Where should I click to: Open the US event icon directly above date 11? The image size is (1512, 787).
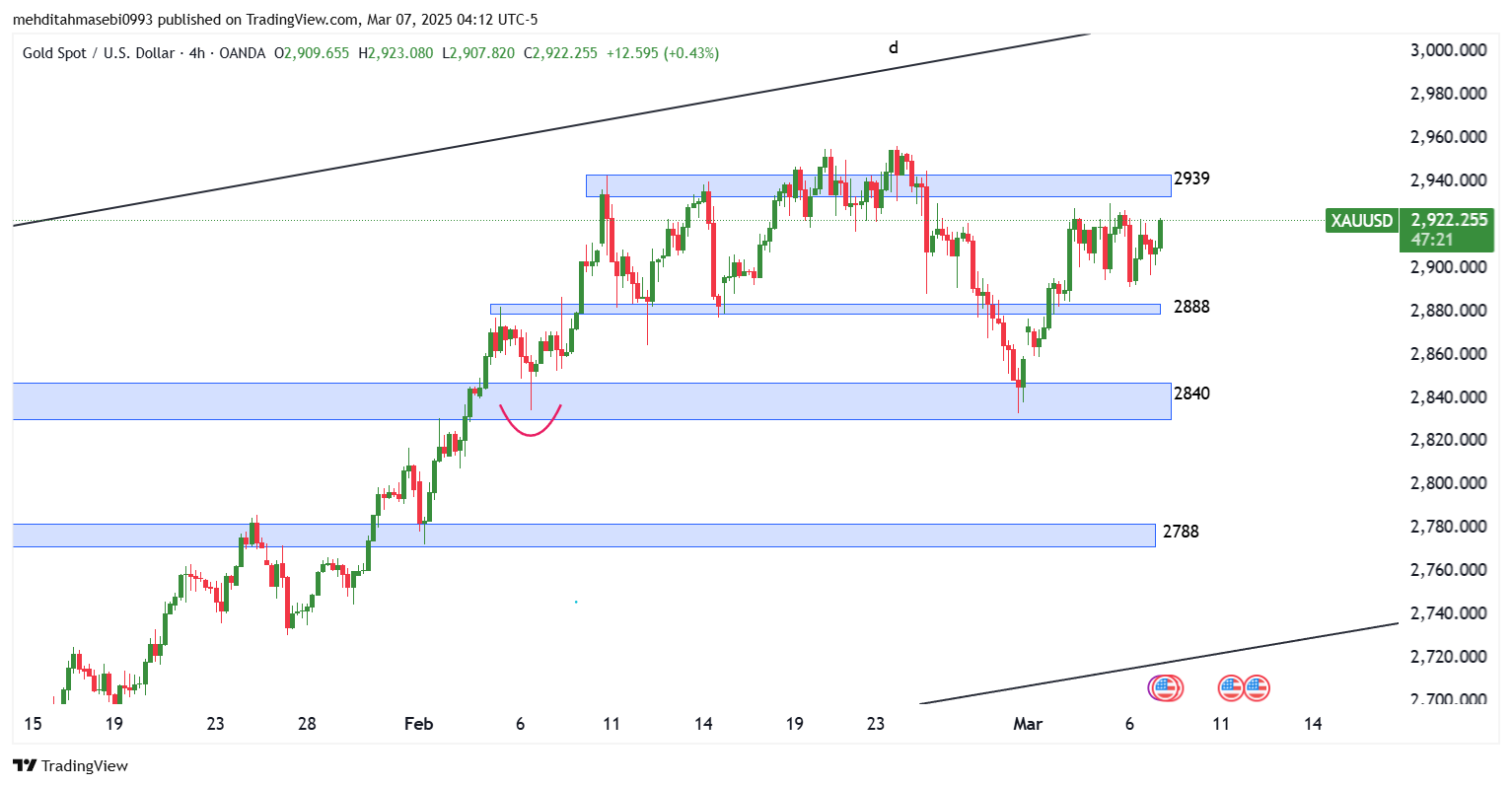[x=1229, y=688]
